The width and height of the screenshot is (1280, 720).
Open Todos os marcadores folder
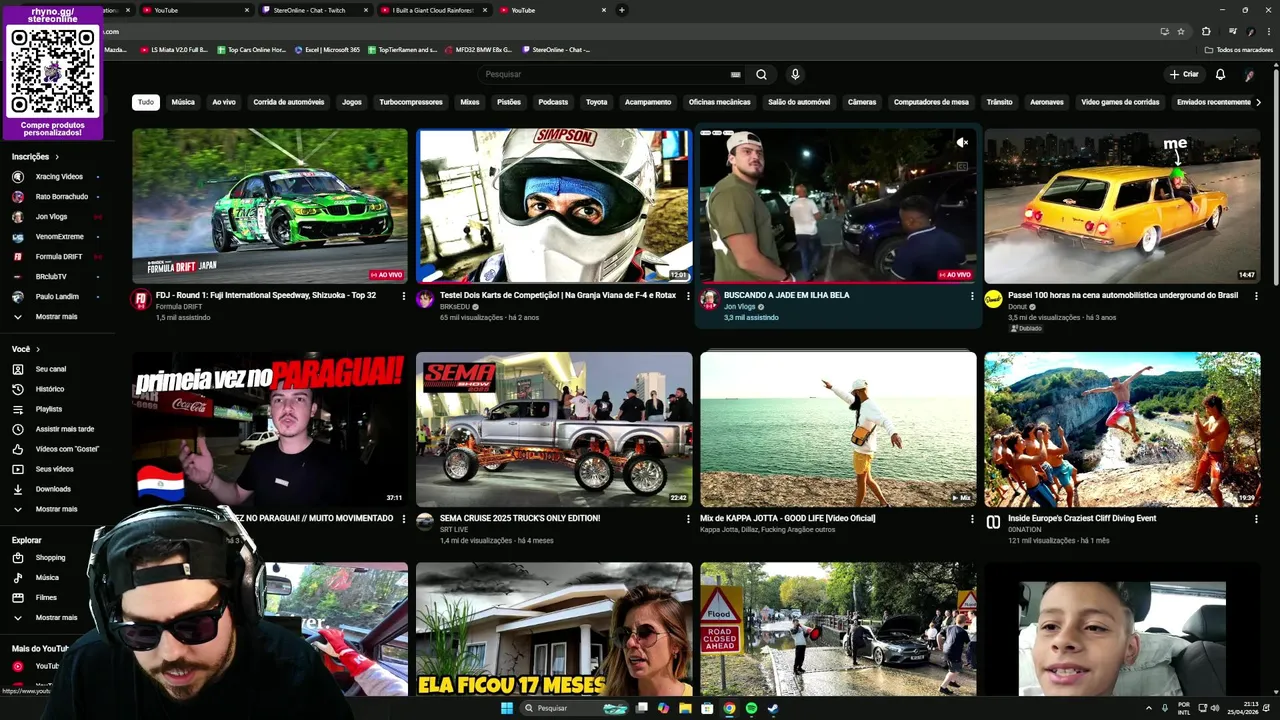tap(1239, 49)
